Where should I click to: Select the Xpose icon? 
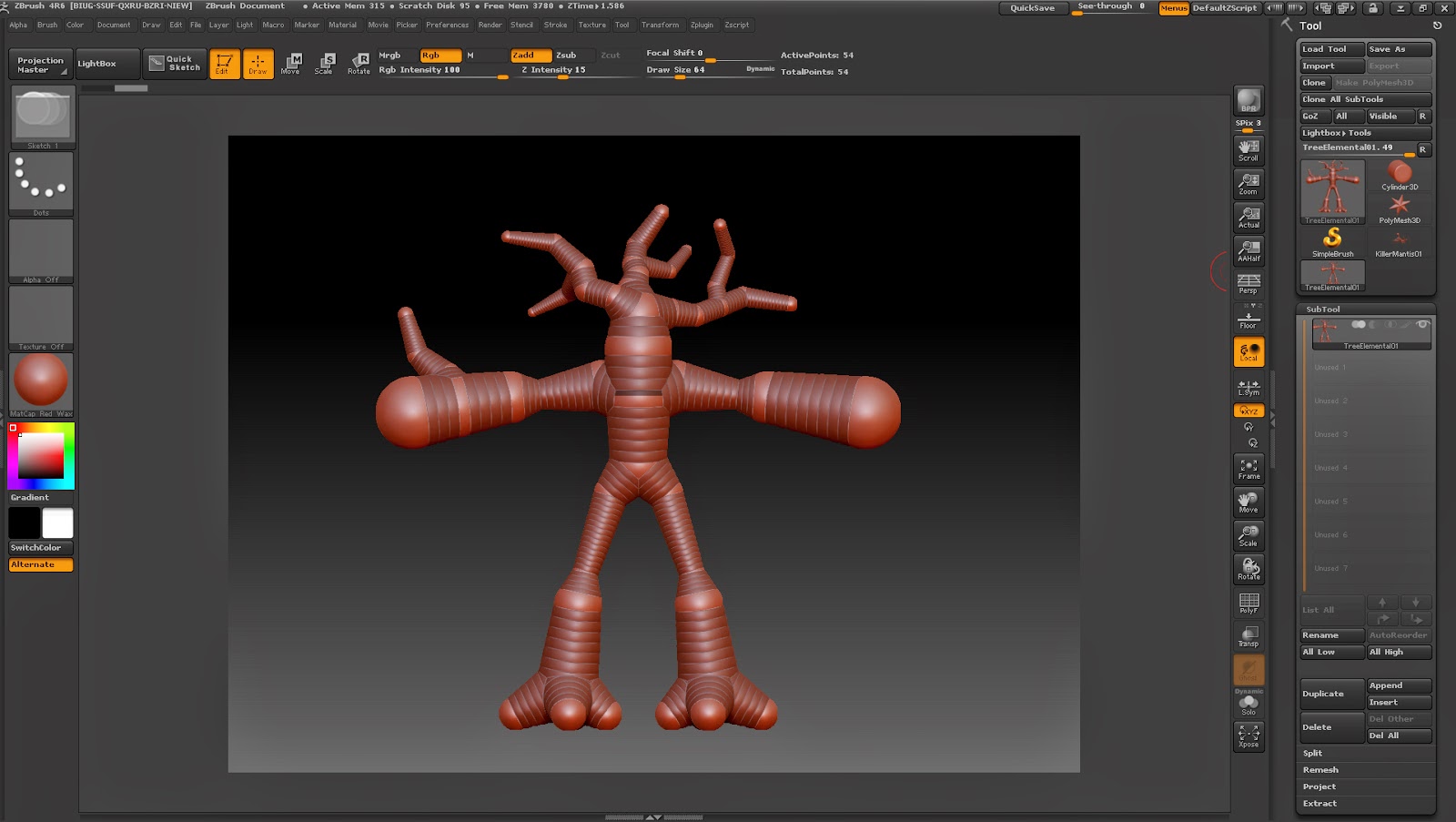point(1249,736)
